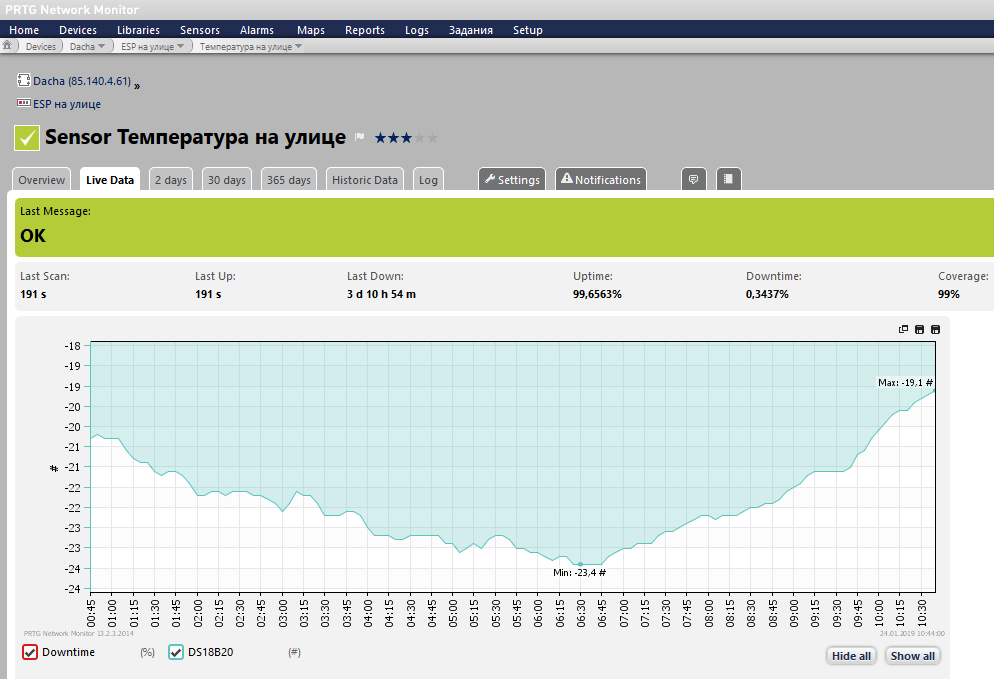Open the ESP на улице breadcrumb dropdown arrow
Image resolution: width=994 pixels, height=679 pixels.
(181, 46)
